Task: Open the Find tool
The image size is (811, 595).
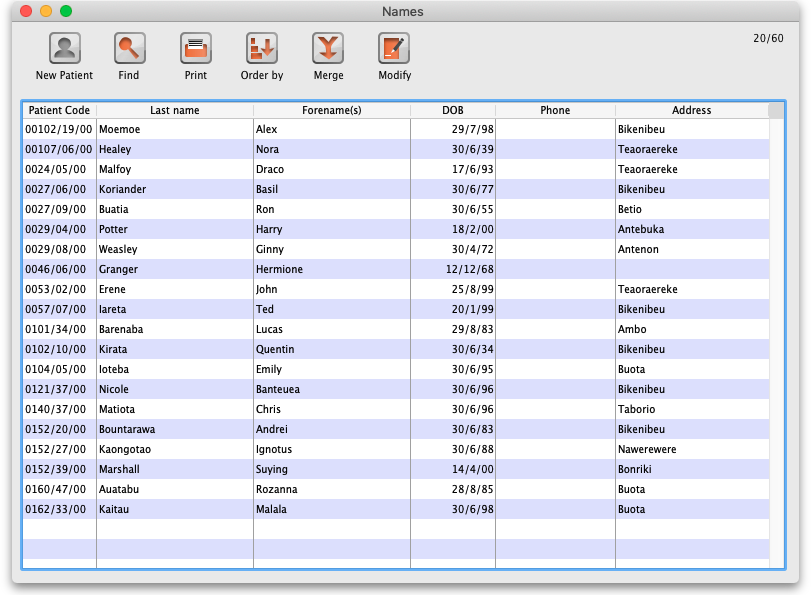Action: coord(129,48)
